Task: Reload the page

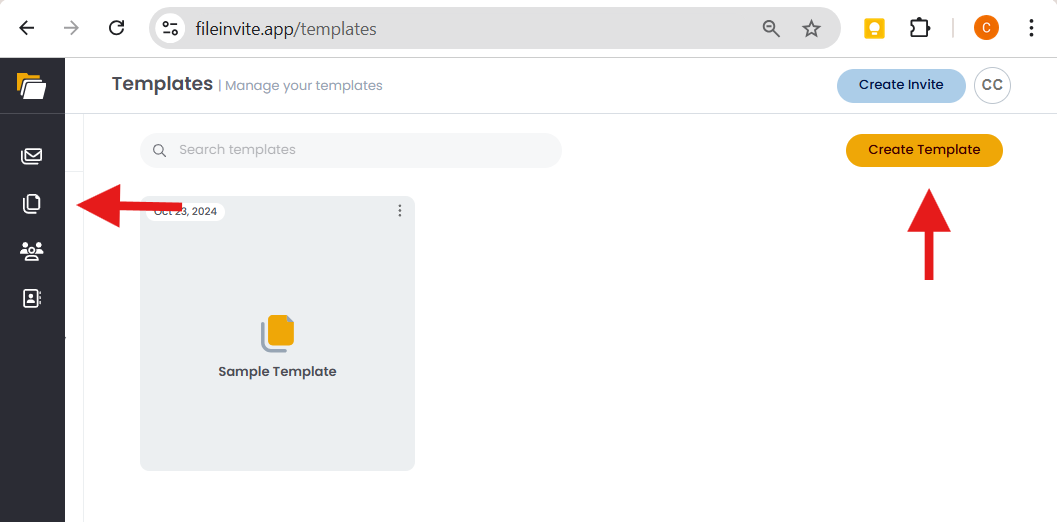Action: pos(116,28)
